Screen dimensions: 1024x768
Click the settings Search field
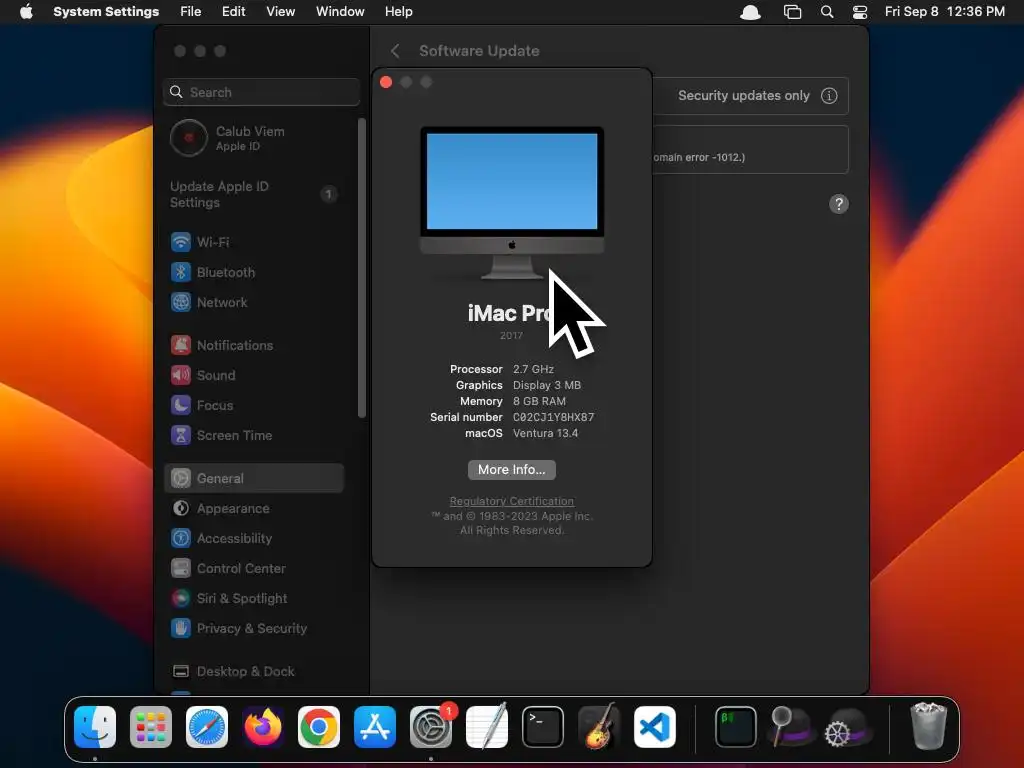point(261,92)
